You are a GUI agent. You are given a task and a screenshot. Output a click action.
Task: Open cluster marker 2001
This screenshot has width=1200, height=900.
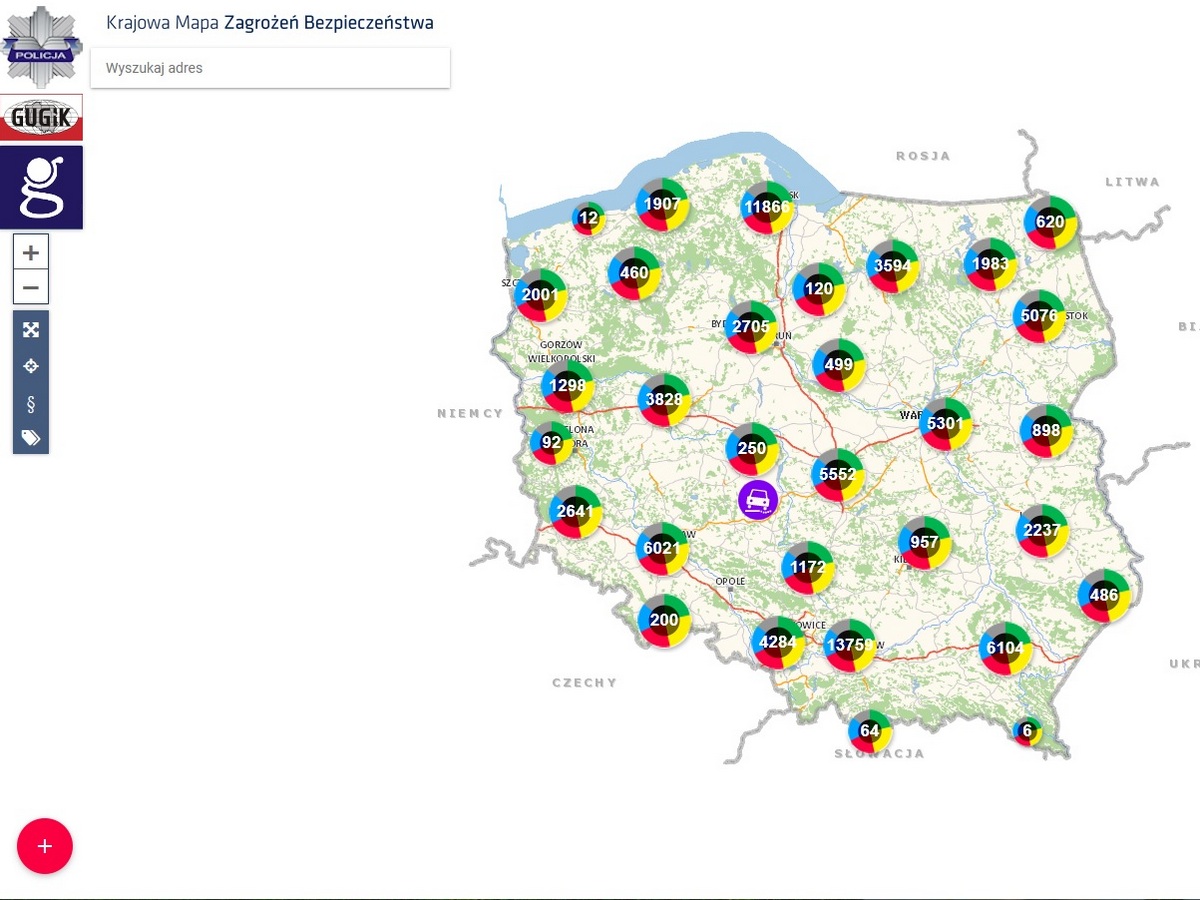point(541,295)
